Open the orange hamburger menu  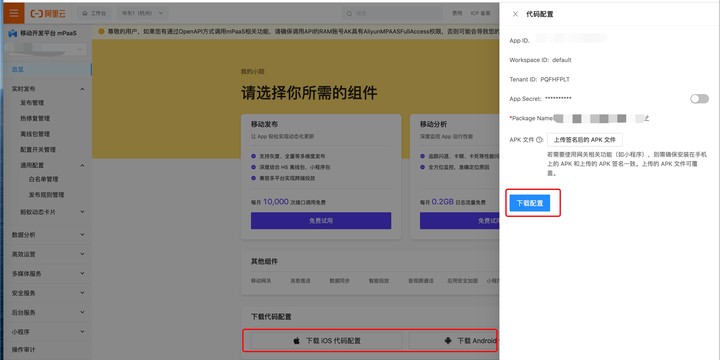pyautogui.click(x=14, y=13)
